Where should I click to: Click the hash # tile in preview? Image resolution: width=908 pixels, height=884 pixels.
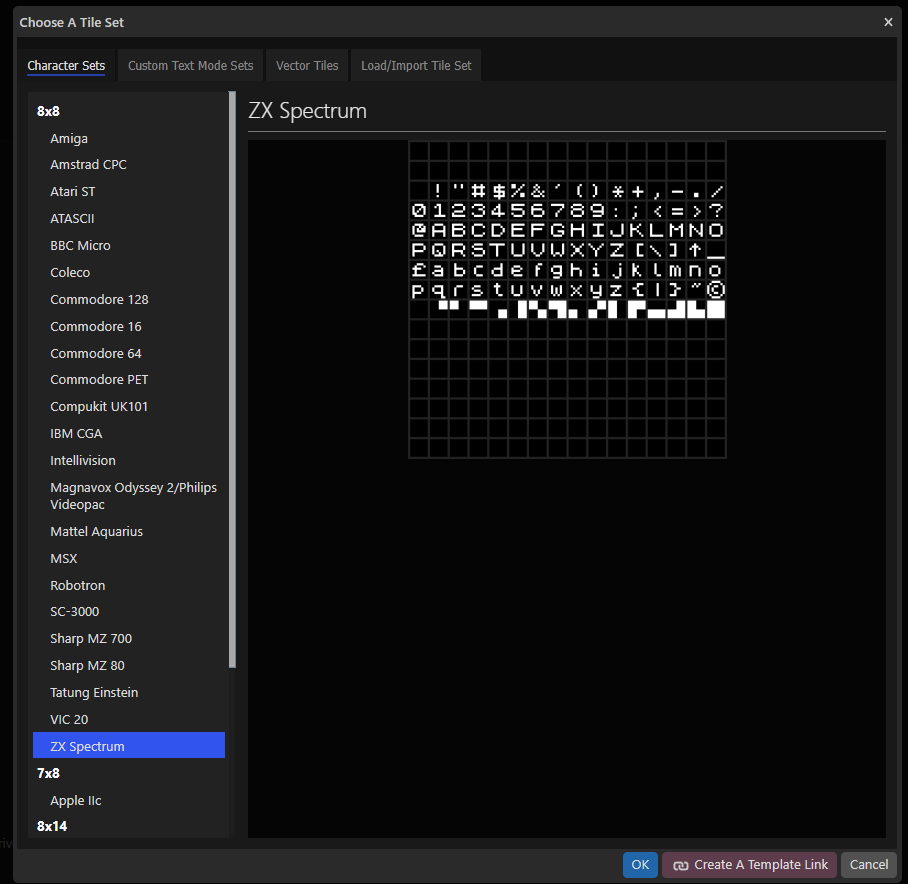pos(478,190)
